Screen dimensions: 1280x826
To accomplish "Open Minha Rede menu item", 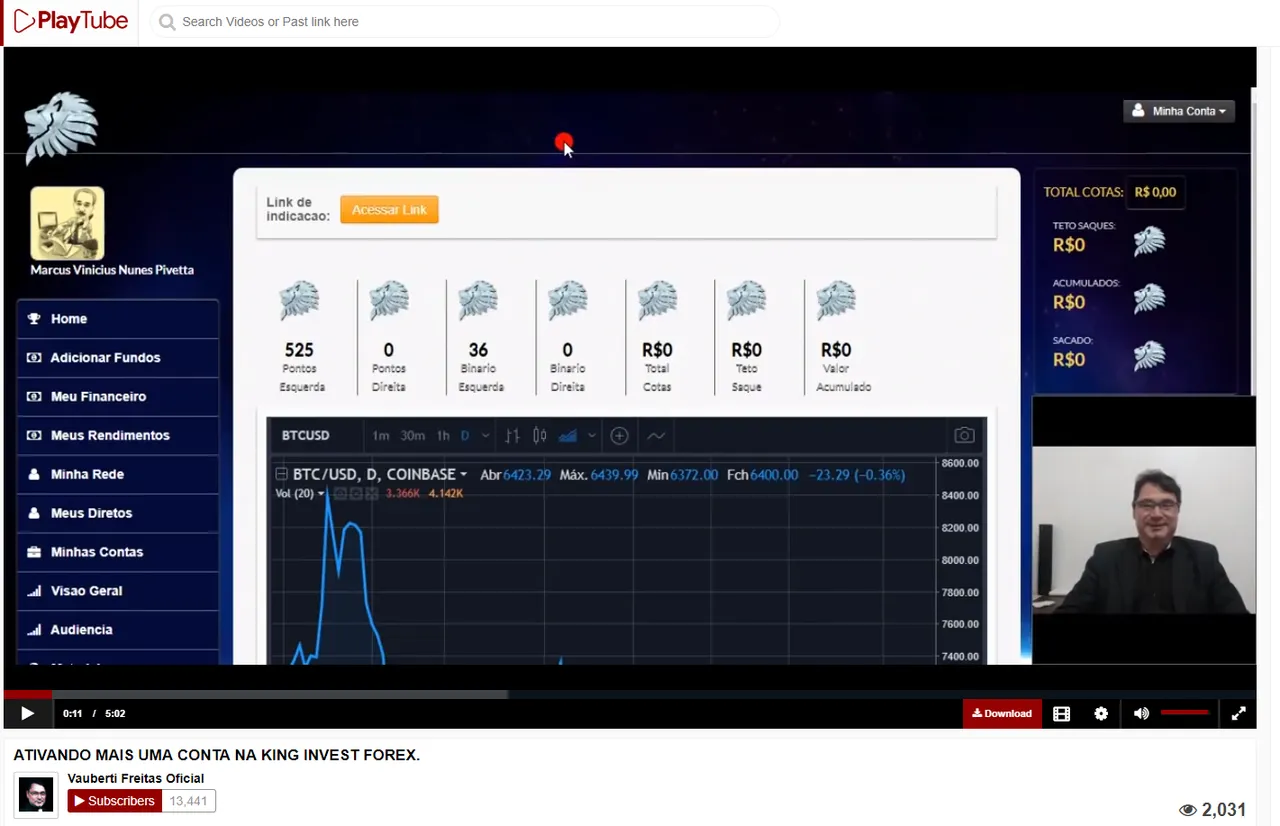I will pyautogui.click(x=118, y=475).
